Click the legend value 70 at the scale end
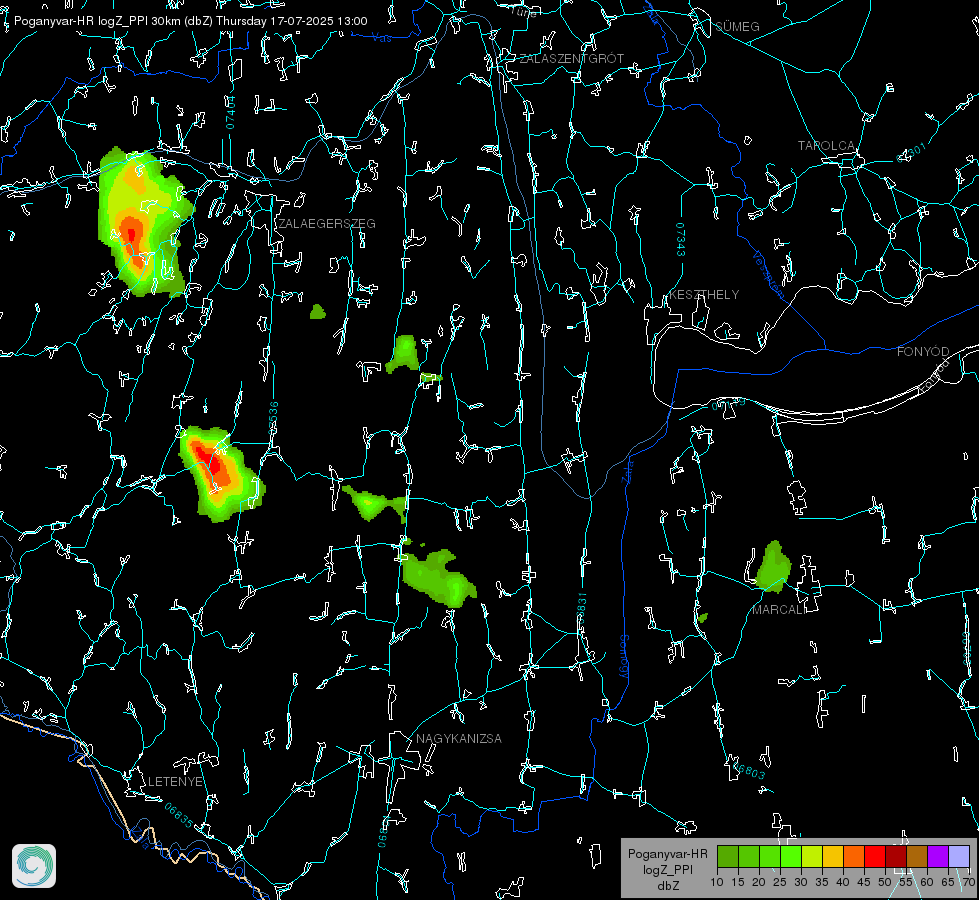979x900 pixels. (969, 882)
